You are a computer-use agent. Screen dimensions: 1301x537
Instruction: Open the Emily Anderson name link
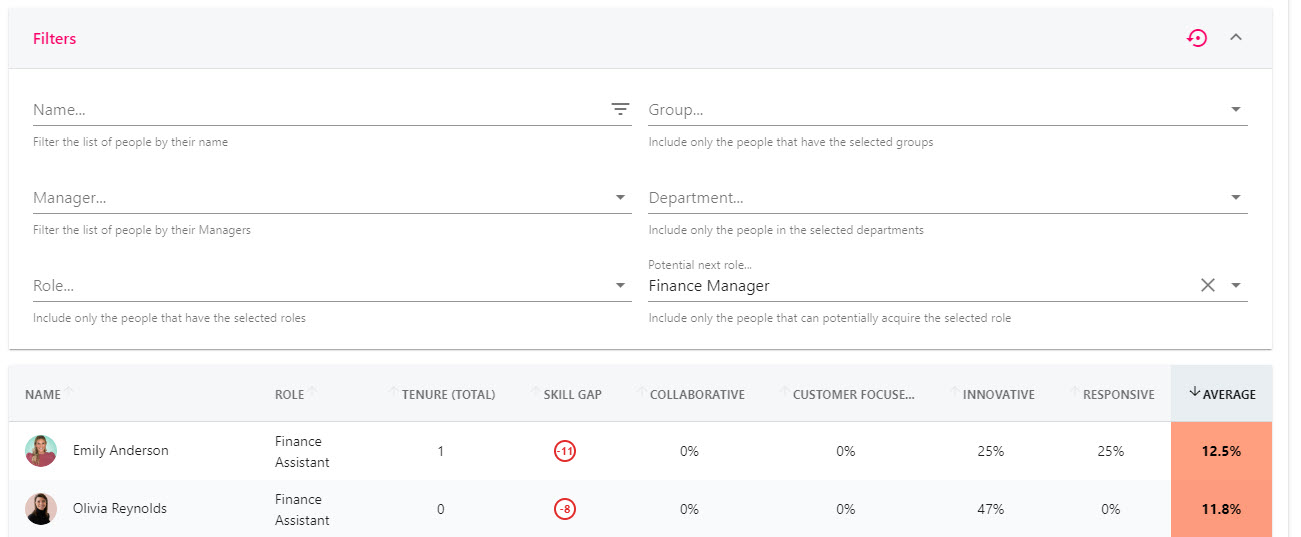pyautogui.click(x=121, y=451)
